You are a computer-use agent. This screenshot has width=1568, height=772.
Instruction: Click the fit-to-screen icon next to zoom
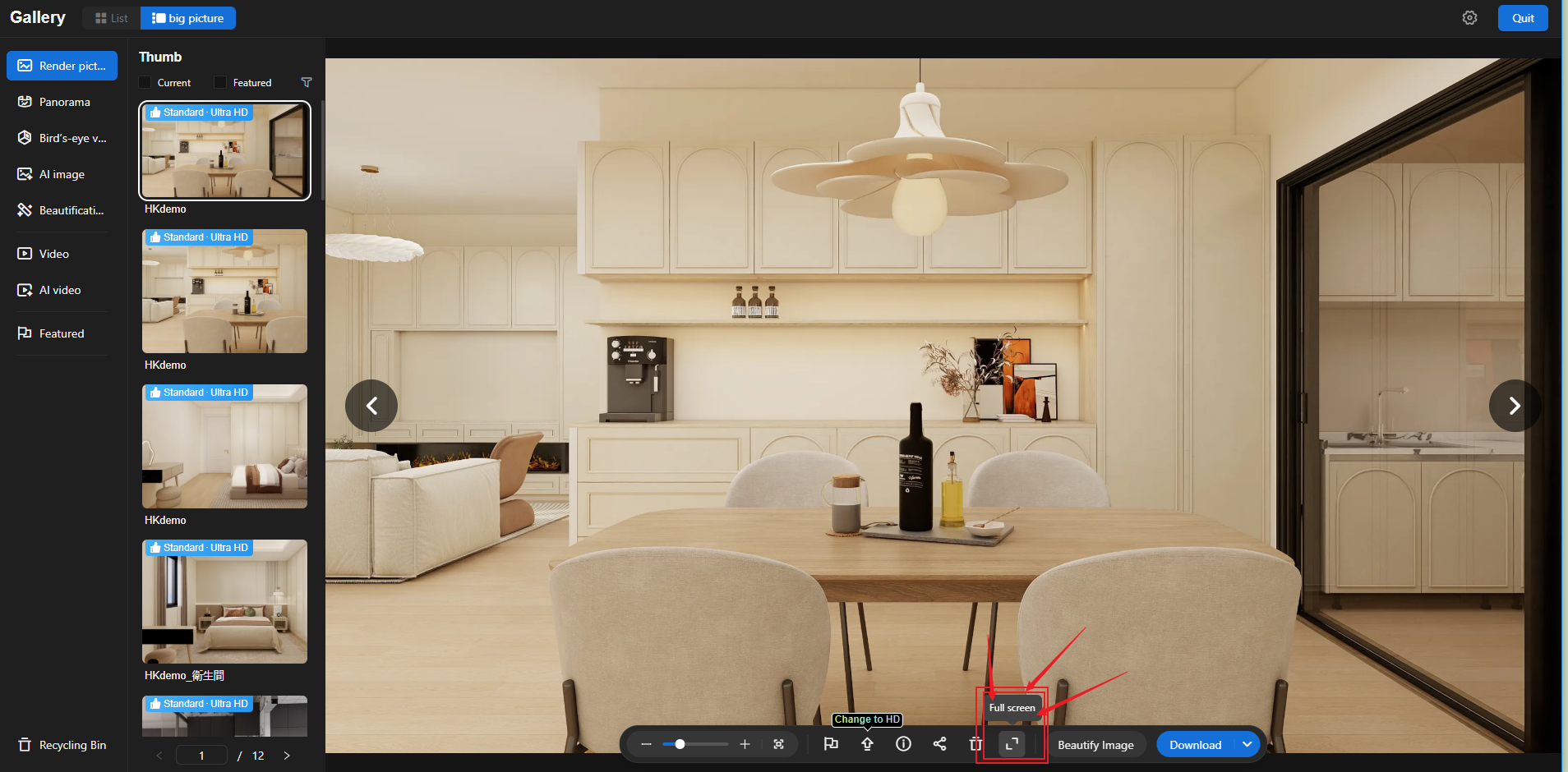point(778,744)
